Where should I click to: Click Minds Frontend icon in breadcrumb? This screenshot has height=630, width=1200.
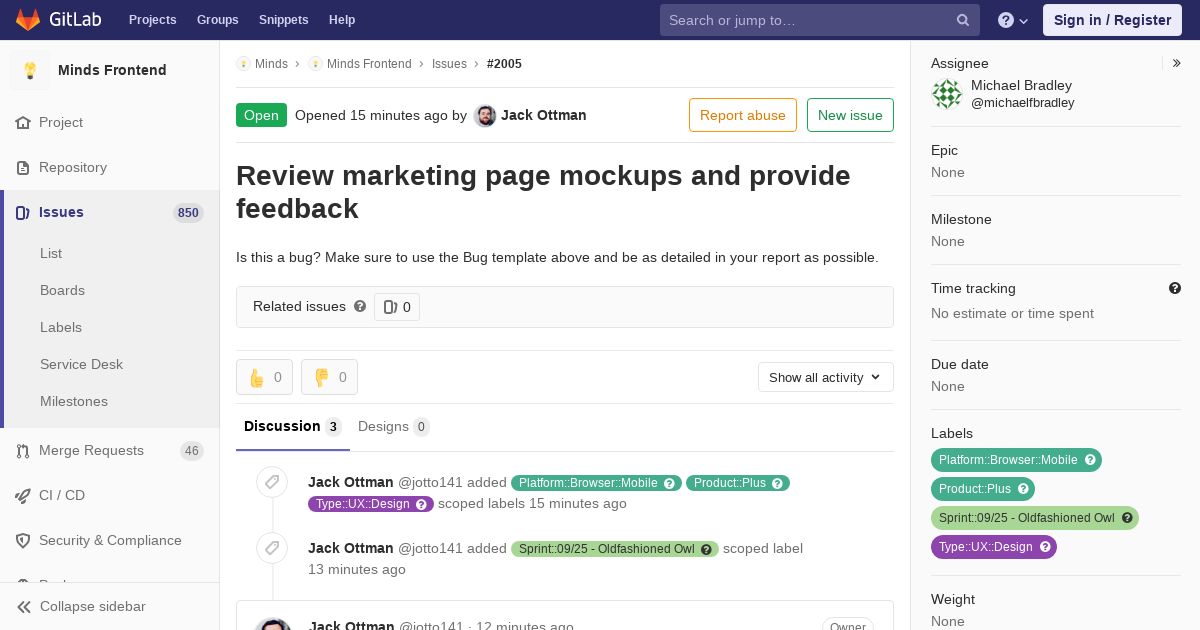click(x=315, y=63)
